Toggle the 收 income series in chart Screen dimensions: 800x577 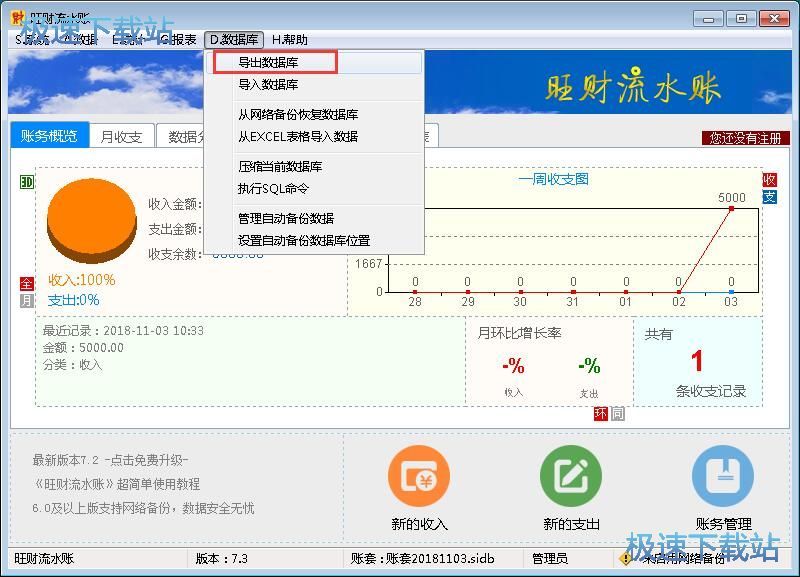pyautogui.click(x=769, y=180)
